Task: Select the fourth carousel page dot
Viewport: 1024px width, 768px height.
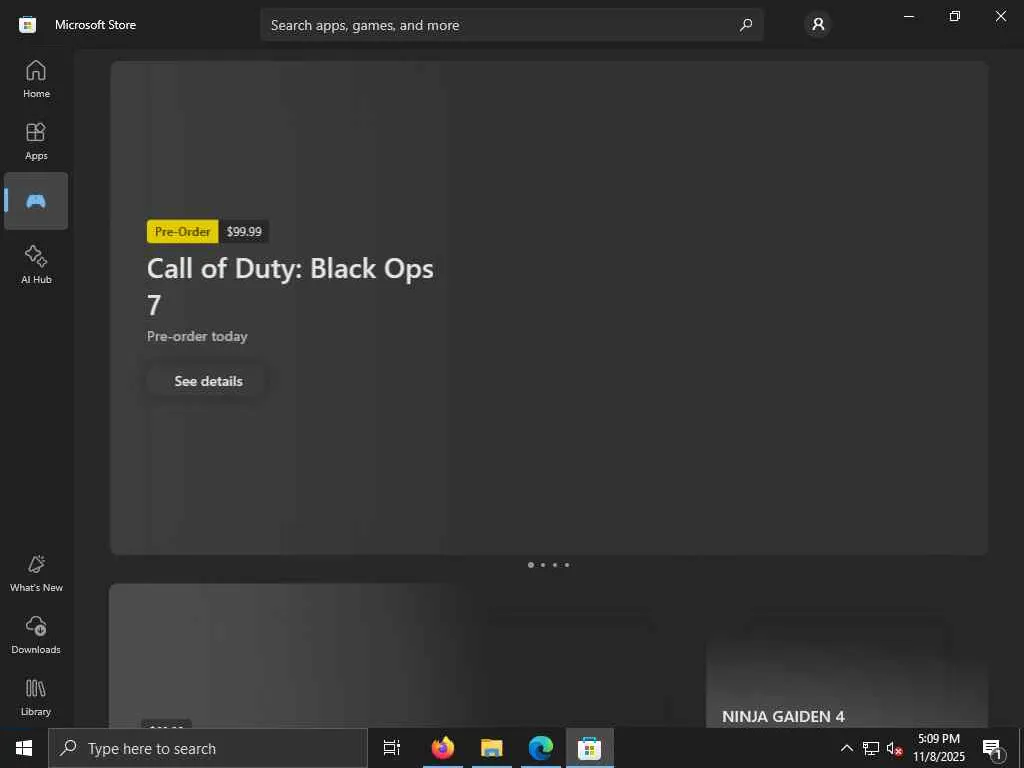Action: 567,565
